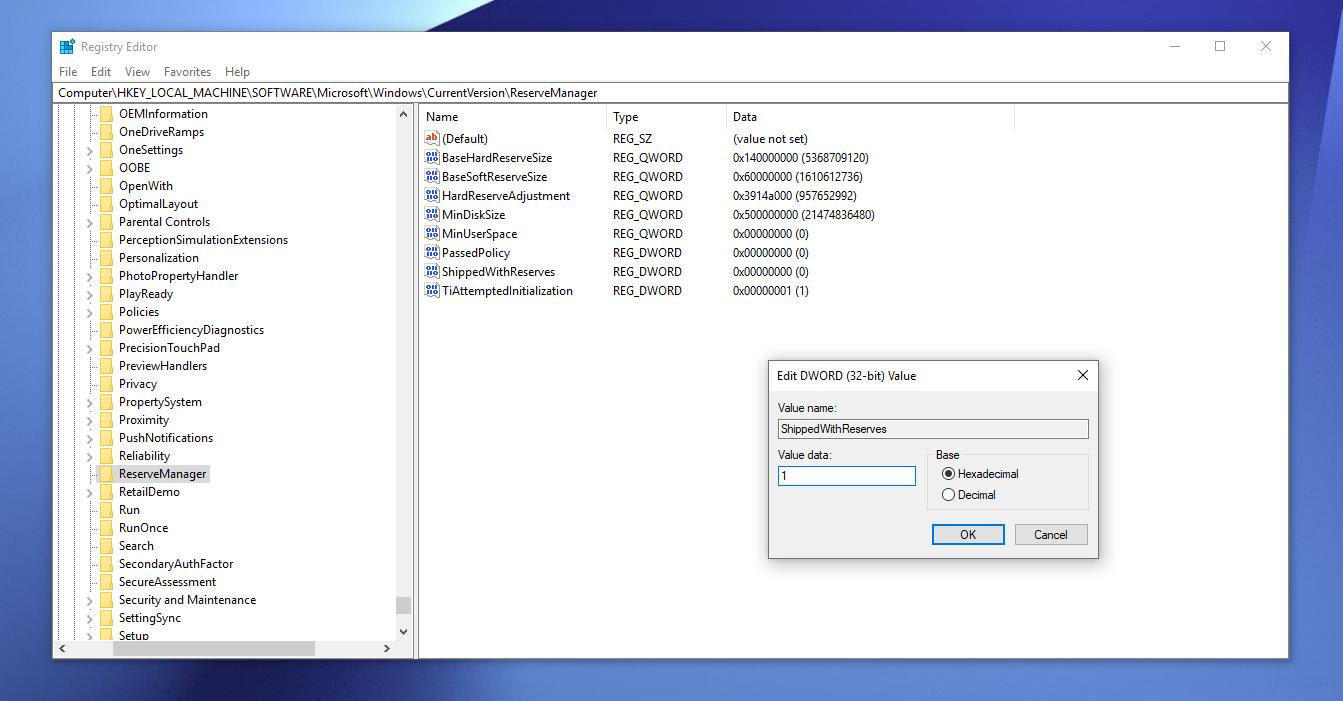1343x701 pixels.
Task: Click the Privacy folder icon
Action: (x=105, y=384)
